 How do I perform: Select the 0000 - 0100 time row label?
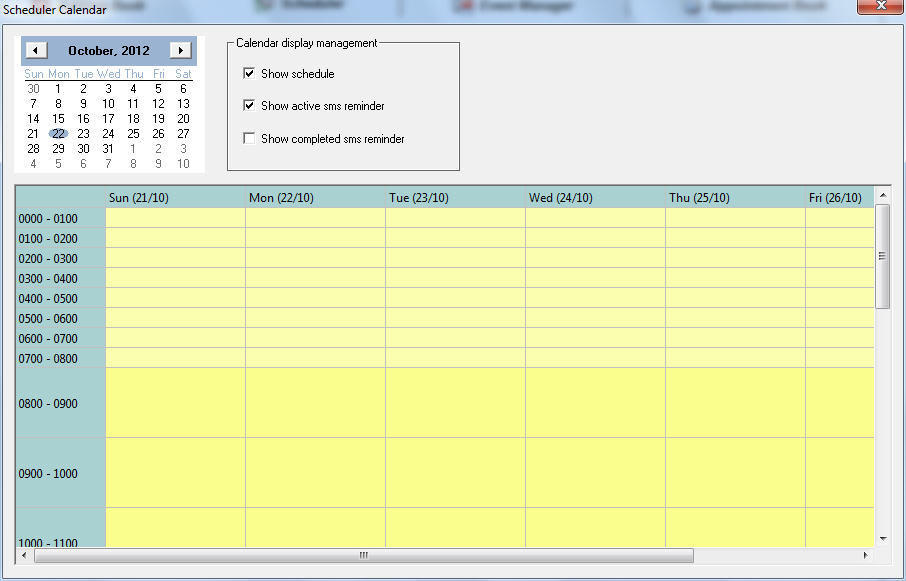(x=60, y=218)
